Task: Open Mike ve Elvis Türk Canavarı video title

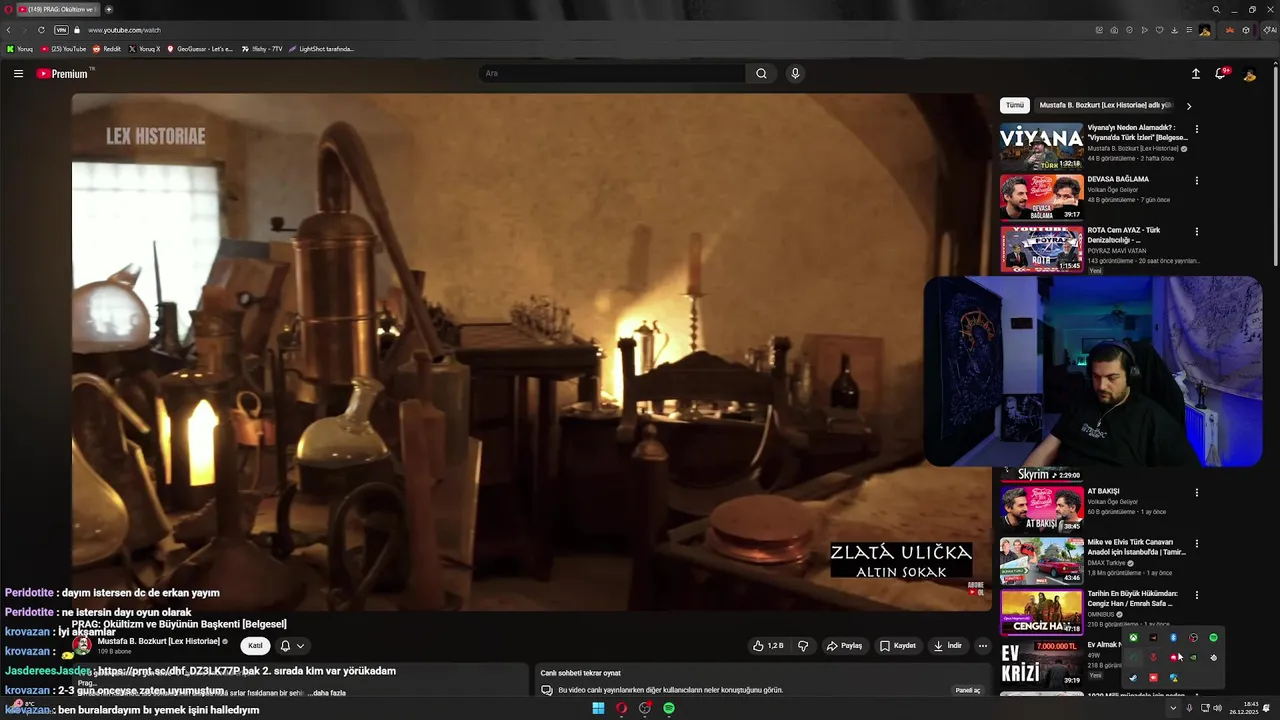Action: click(1136, 547)
